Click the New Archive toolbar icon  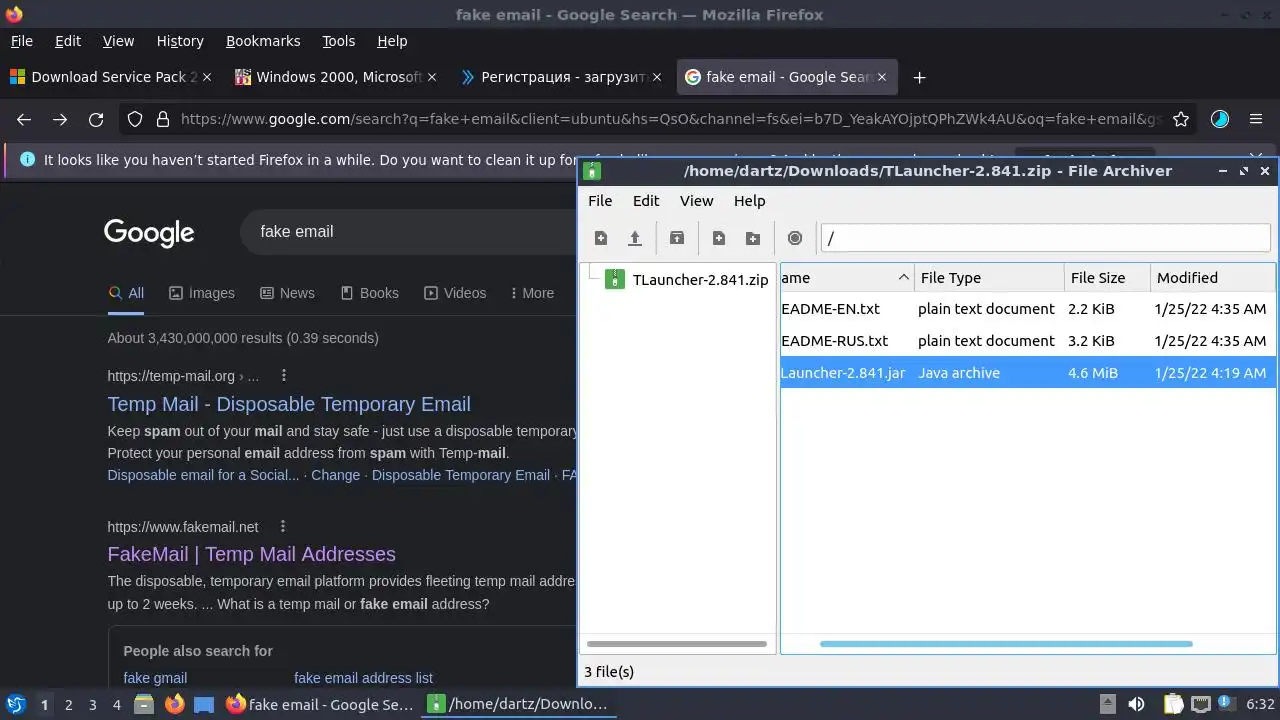(601, 238)
